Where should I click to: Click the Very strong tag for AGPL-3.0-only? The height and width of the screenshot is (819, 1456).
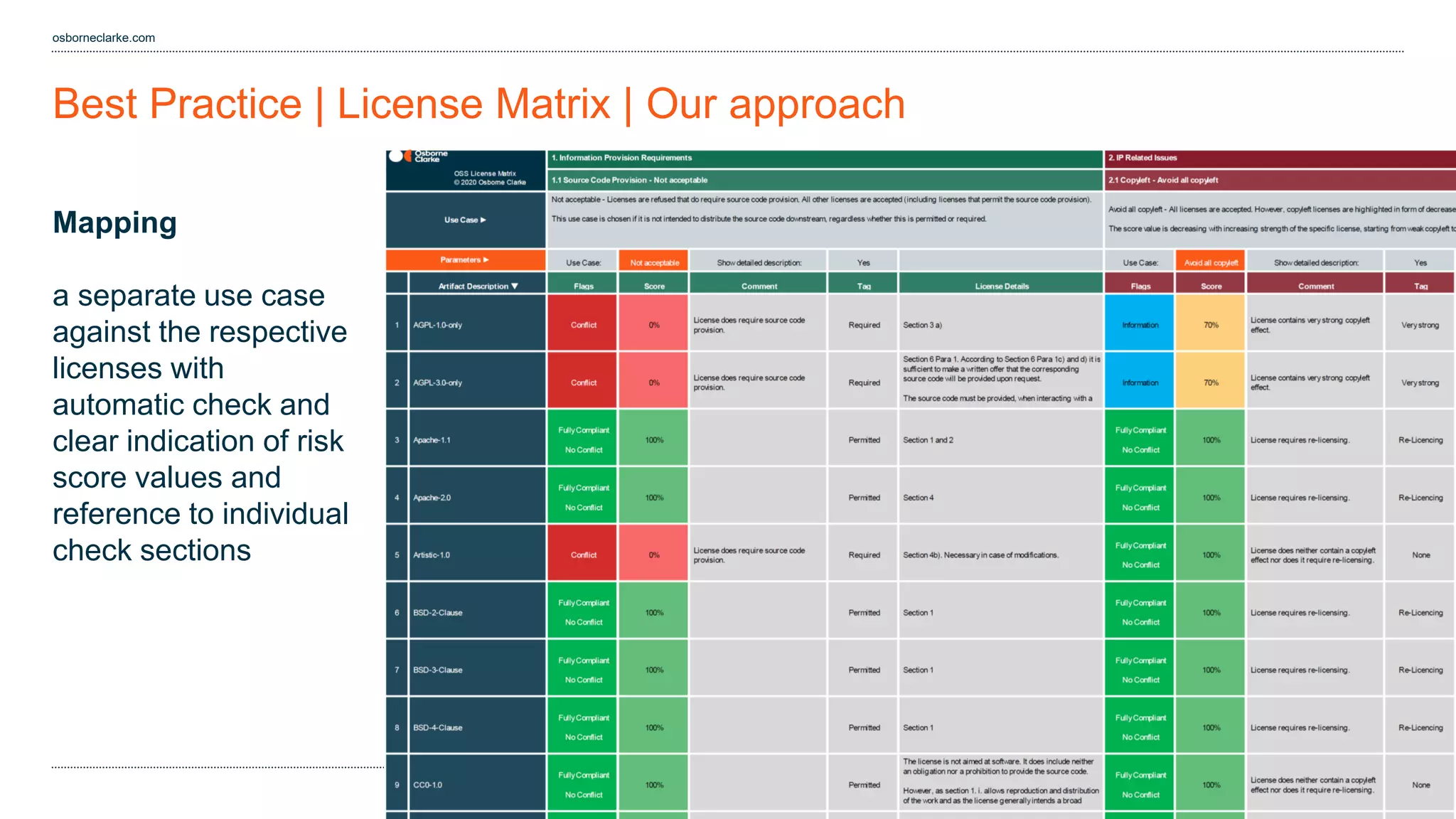[1419, 382]
